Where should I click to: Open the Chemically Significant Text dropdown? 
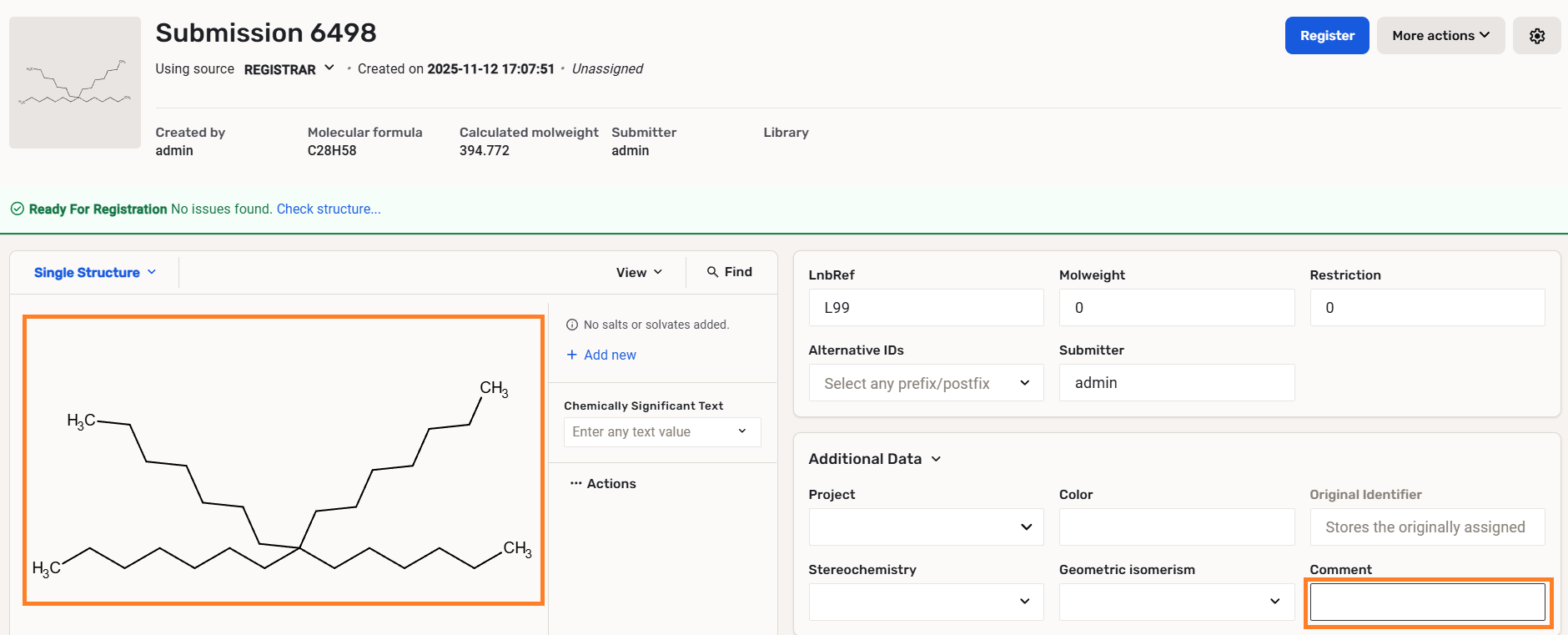pyautogui.click(x=661, y=432)
